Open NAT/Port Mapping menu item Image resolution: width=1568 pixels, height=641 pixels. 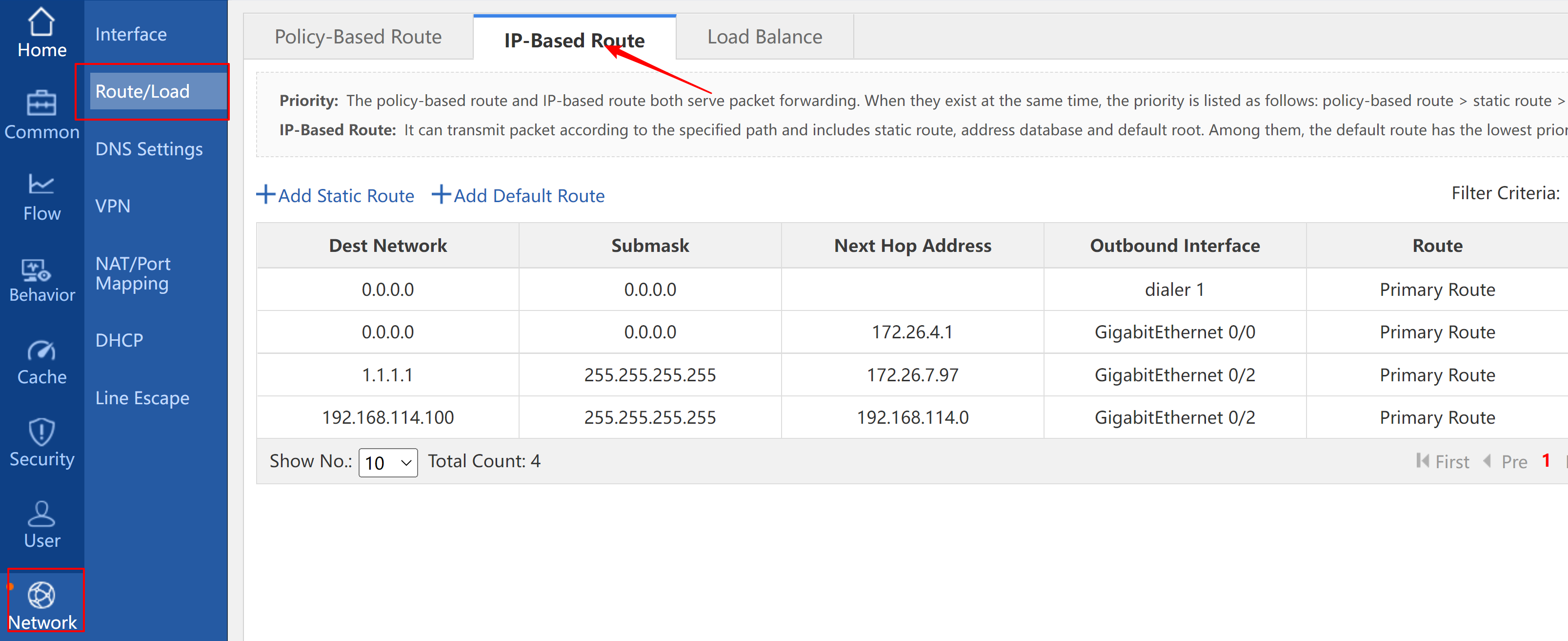[133, 273]
